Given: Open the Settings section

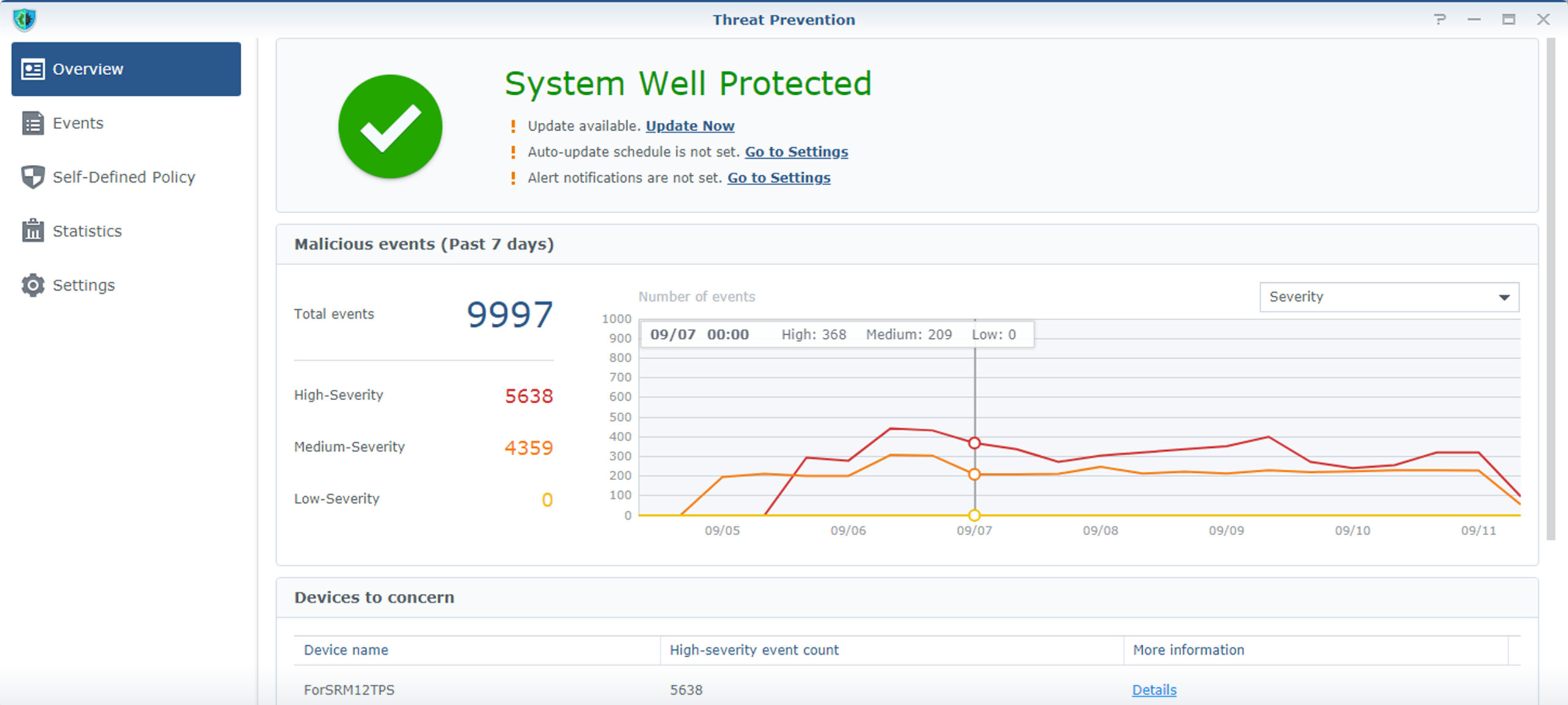Looking at the screenshot, I should (x=84, y=285).
